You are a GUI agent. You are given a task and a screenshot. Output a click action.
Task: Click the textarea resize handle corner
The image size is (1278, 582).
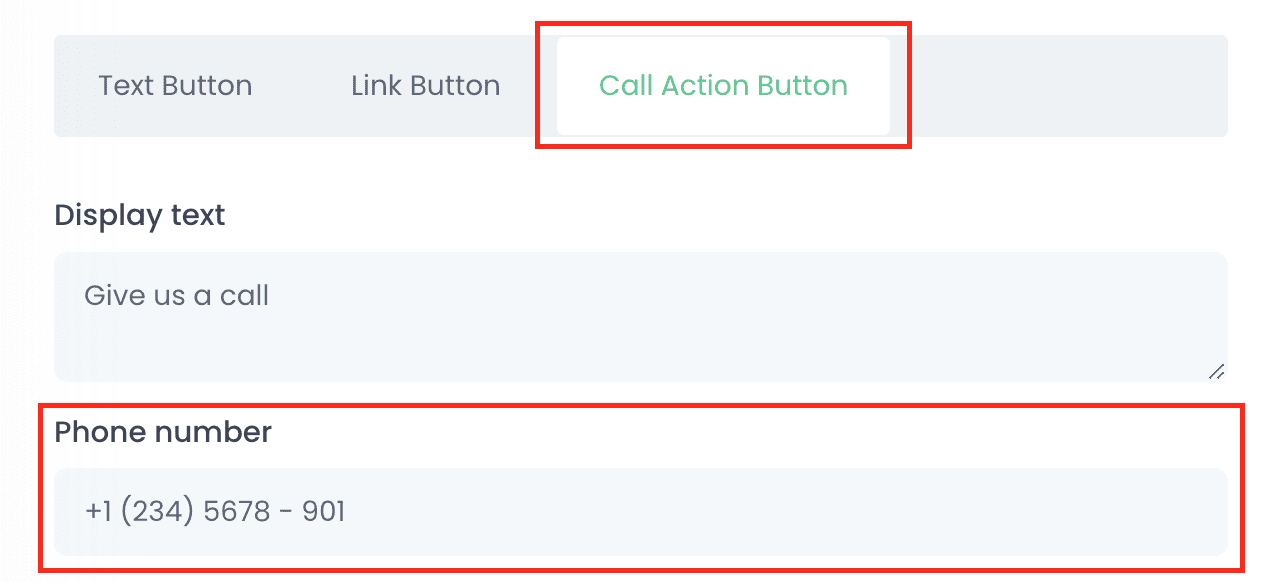(x=1216, y=371)
